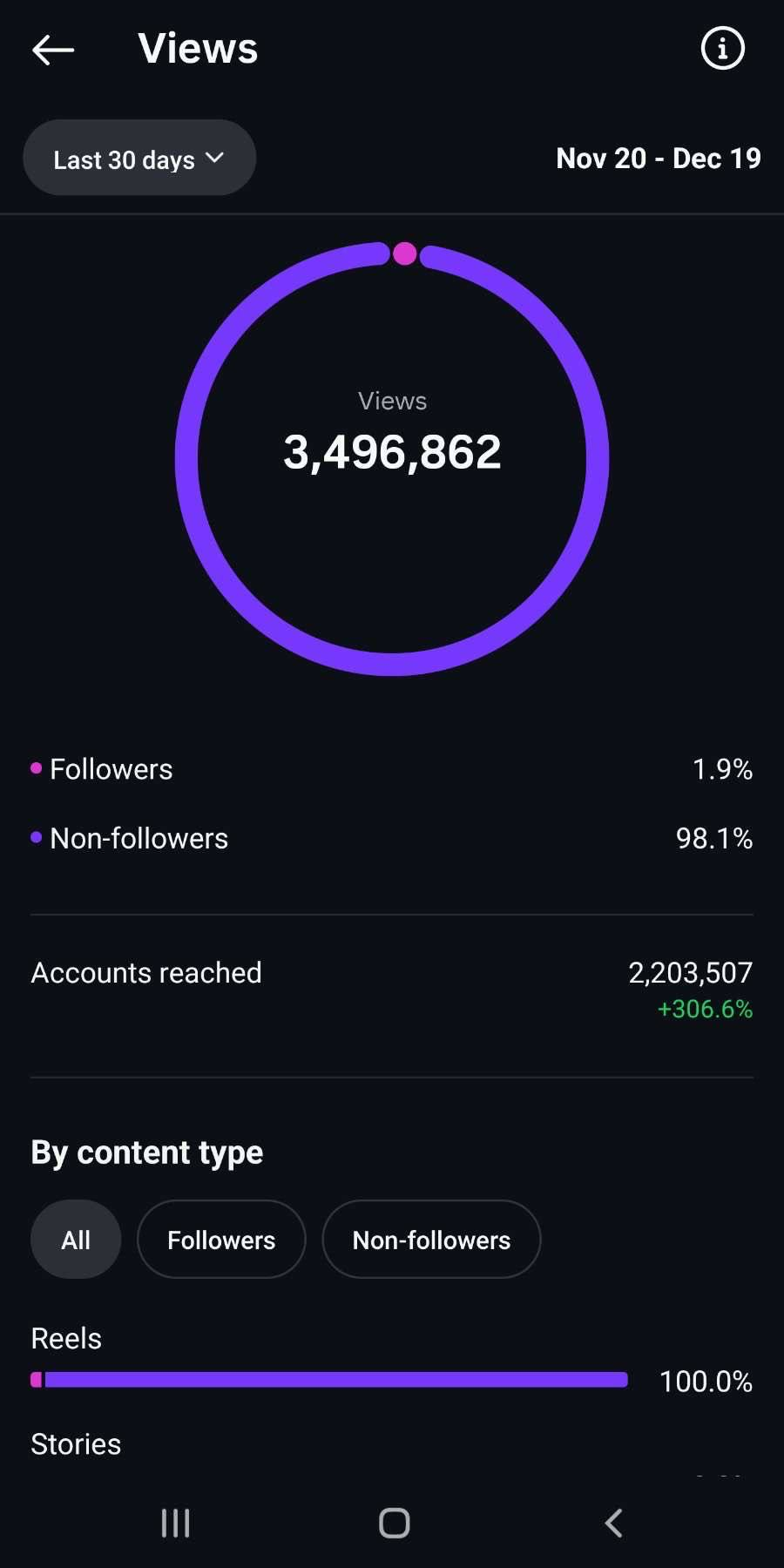Tap the 3,496,862 views total
784x1568 pixels.
coord(392,452)
